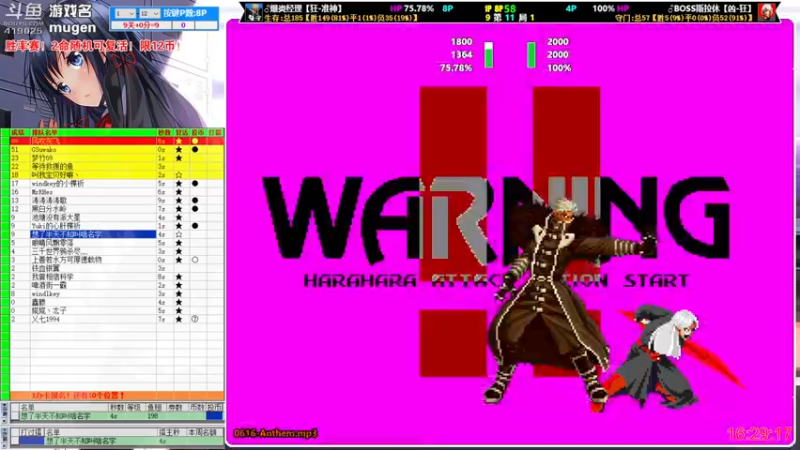Click the value 198 in bottom panel
This screenshot has height=450, width=800.
click(x=152, y=416)
